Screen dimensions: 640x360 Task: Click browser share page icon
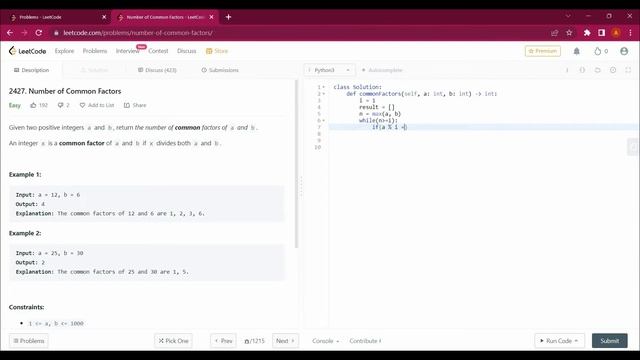tap(554, 33)
